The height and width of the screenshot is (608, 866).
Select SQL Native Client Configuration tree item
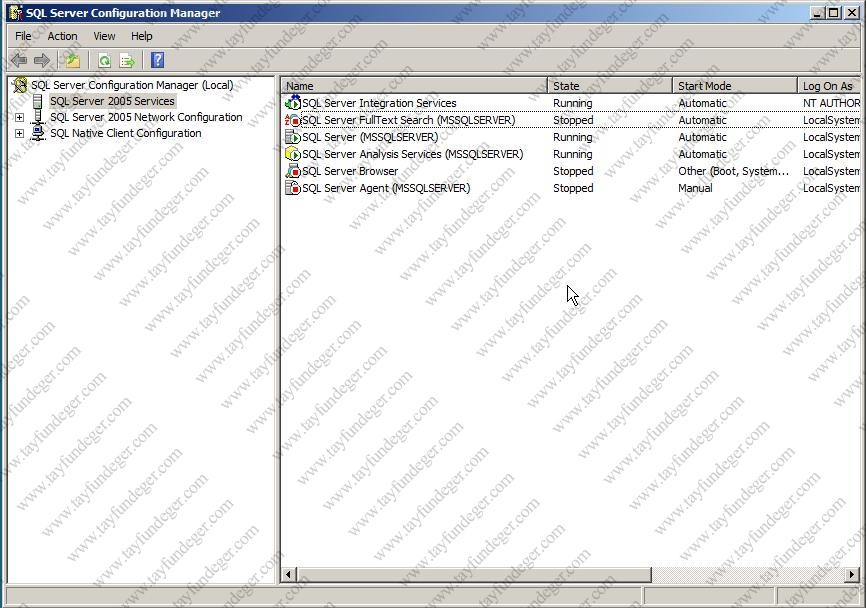tap(125, 133)
